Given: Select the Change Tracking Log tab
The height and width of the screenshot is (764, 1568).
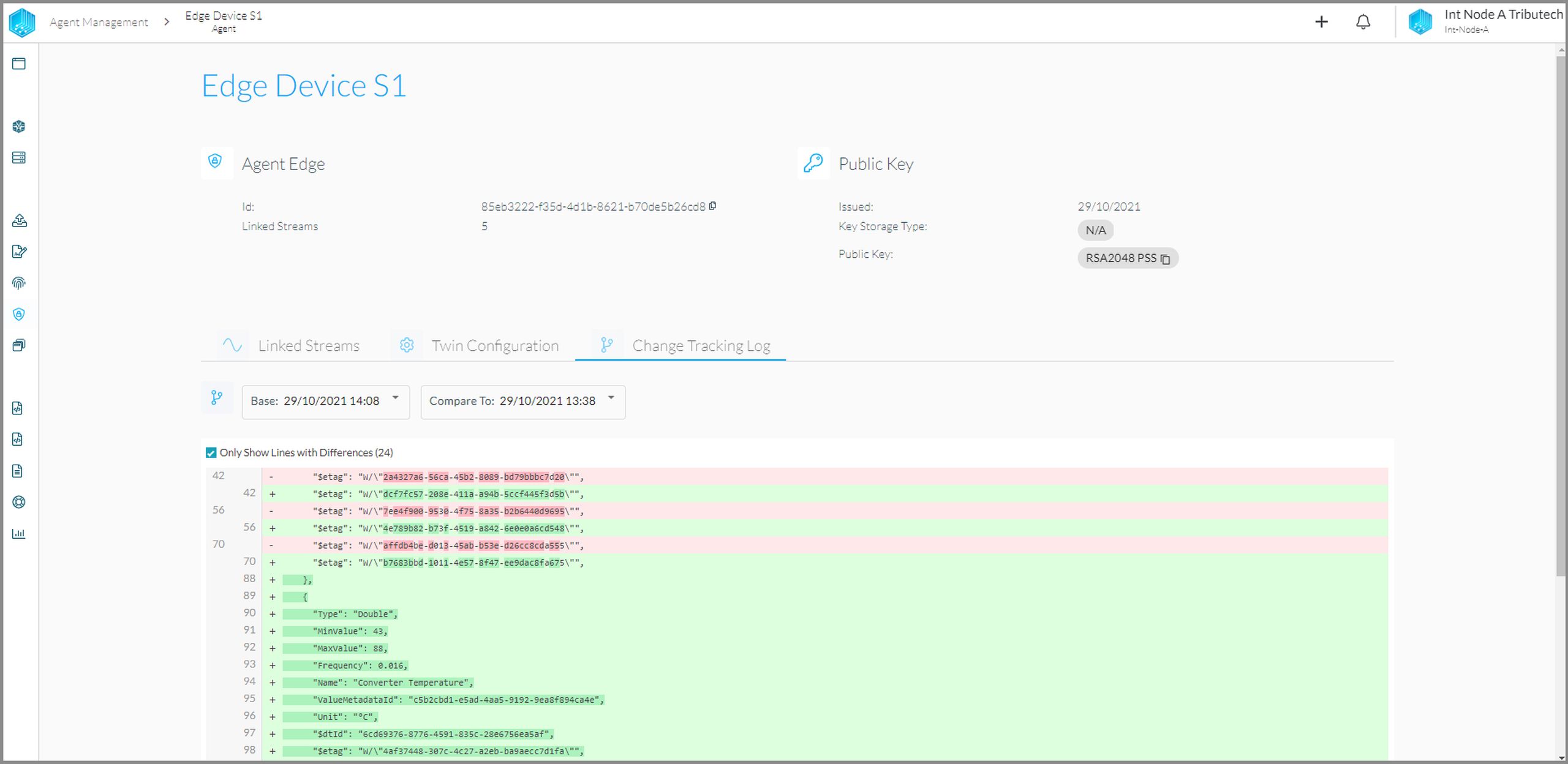Looking at the screenshot, I should (680, 345).
